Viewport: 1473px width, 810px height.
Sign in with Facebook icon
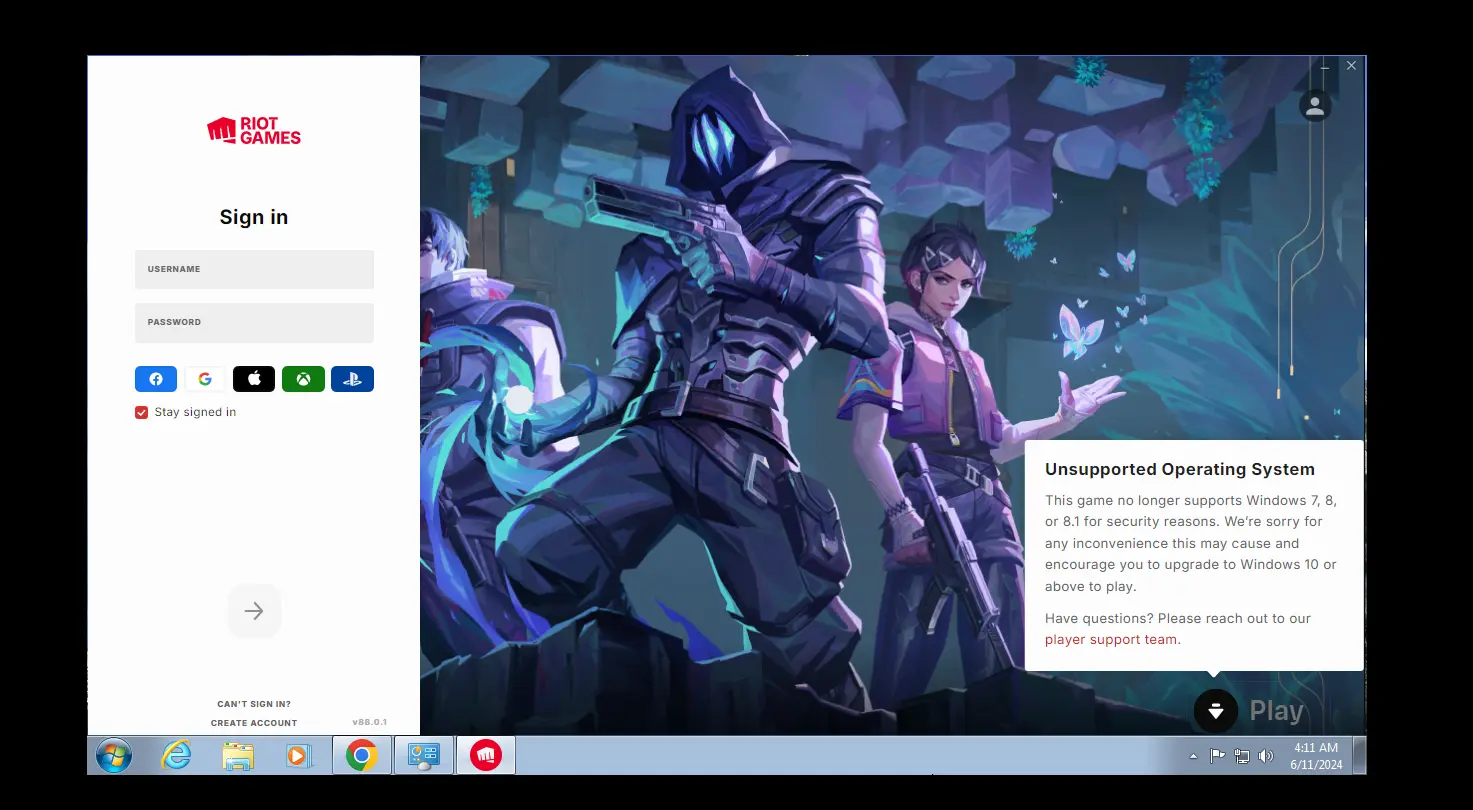[156, 379]
